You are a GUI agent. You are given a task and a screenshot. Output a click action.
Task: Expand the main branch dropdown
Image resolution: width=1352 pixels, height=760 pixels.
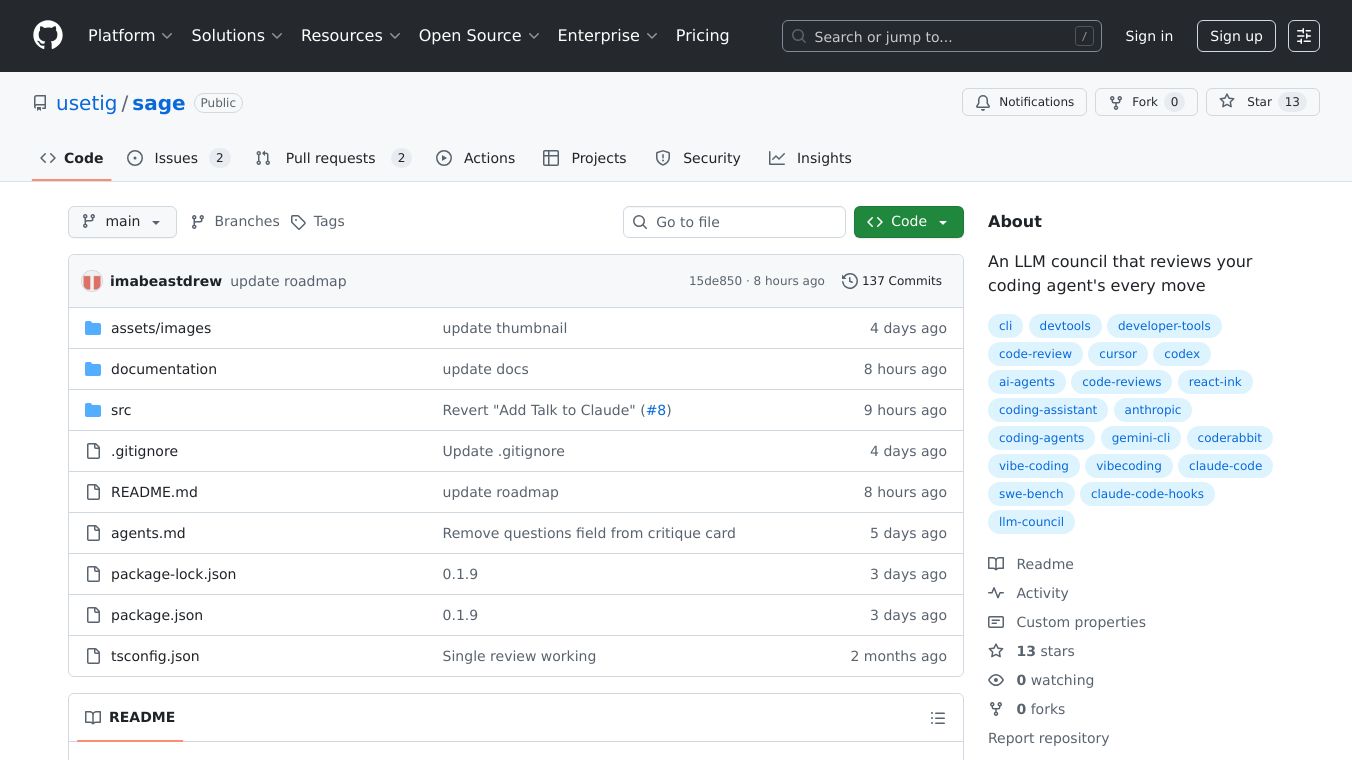tap(122, 222)
